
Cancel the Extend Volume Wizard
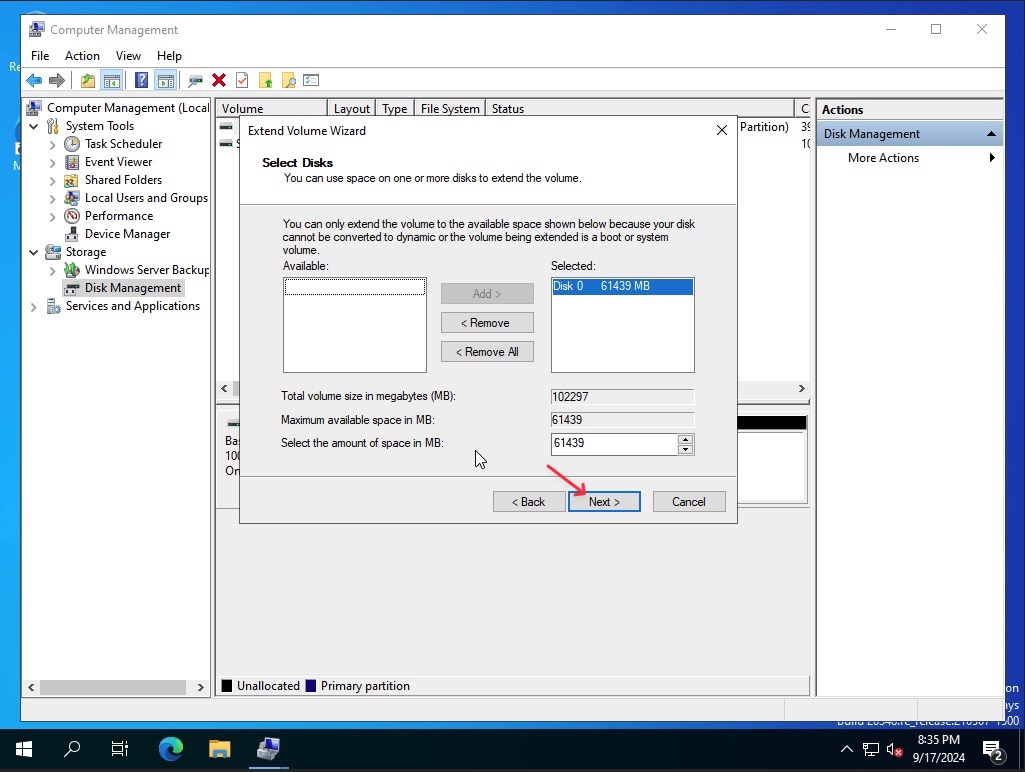coord(689,502)
